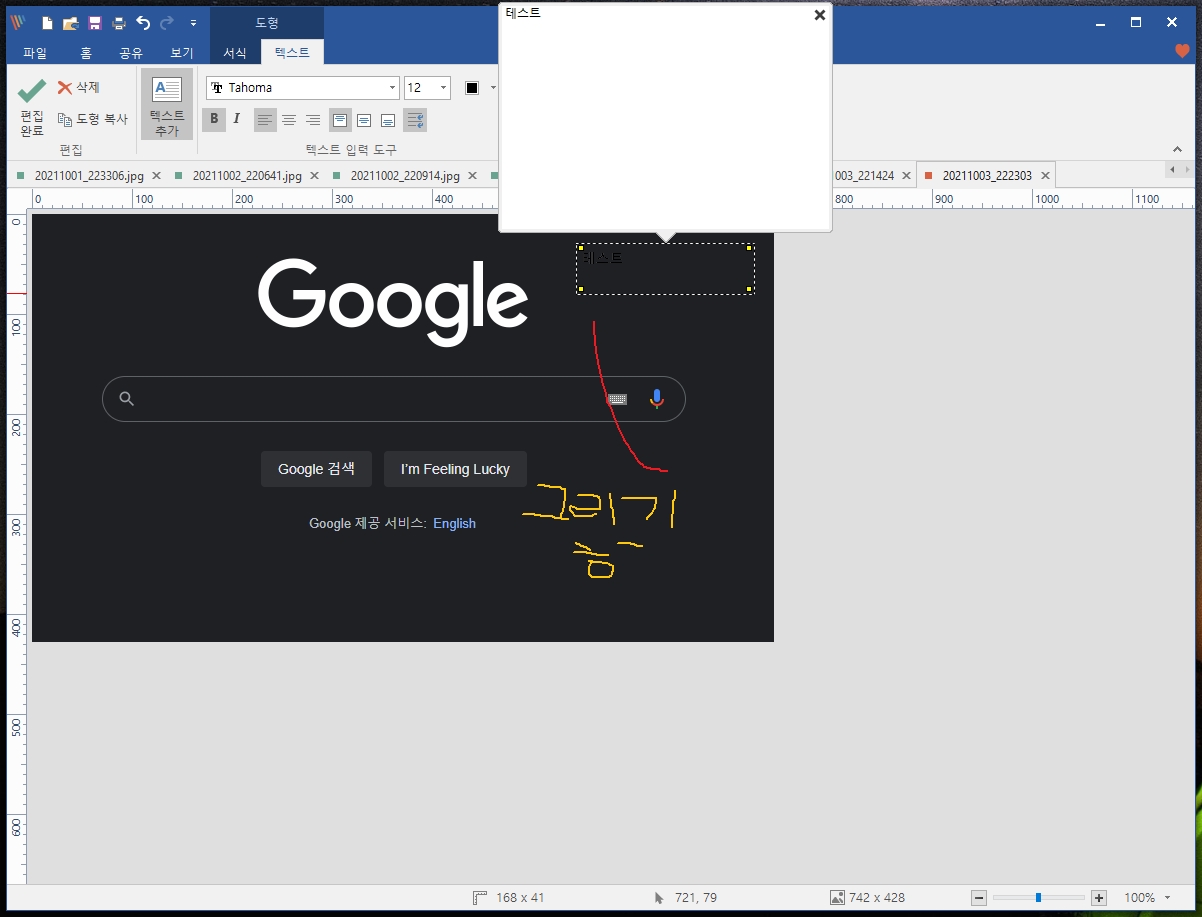The height and width of the screenshot is (917, 1202).
Task: Close the 20211003_222303 tab
Action: (1046, 176)
